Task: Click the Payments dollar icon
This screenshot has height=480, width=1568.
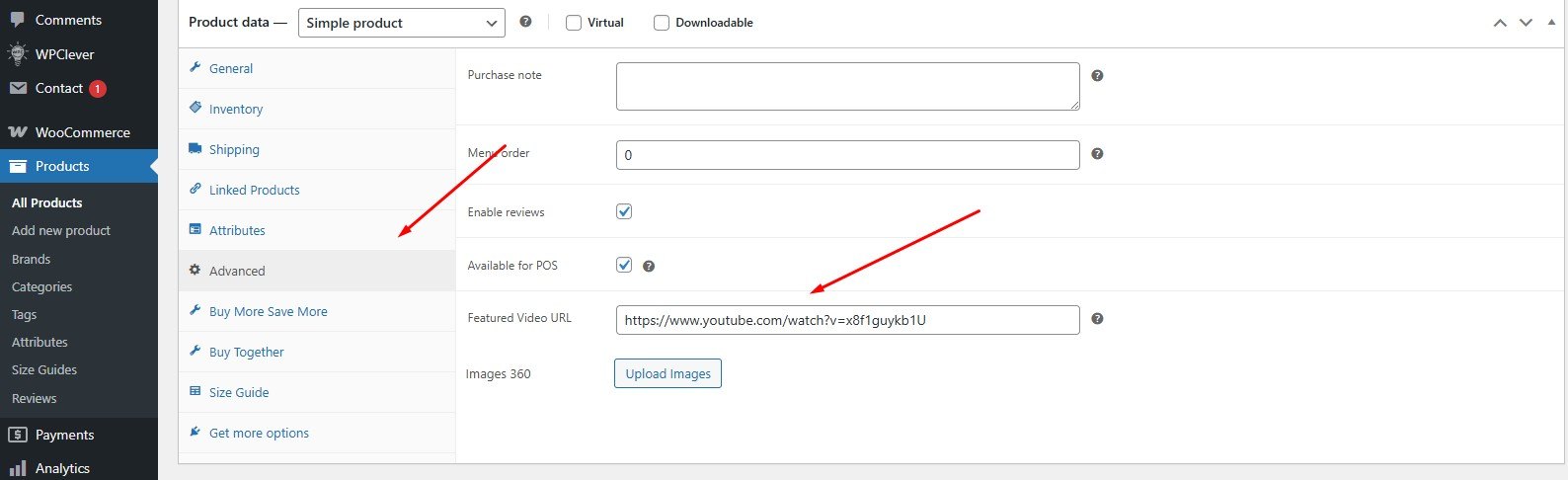Action: [17, 435]
